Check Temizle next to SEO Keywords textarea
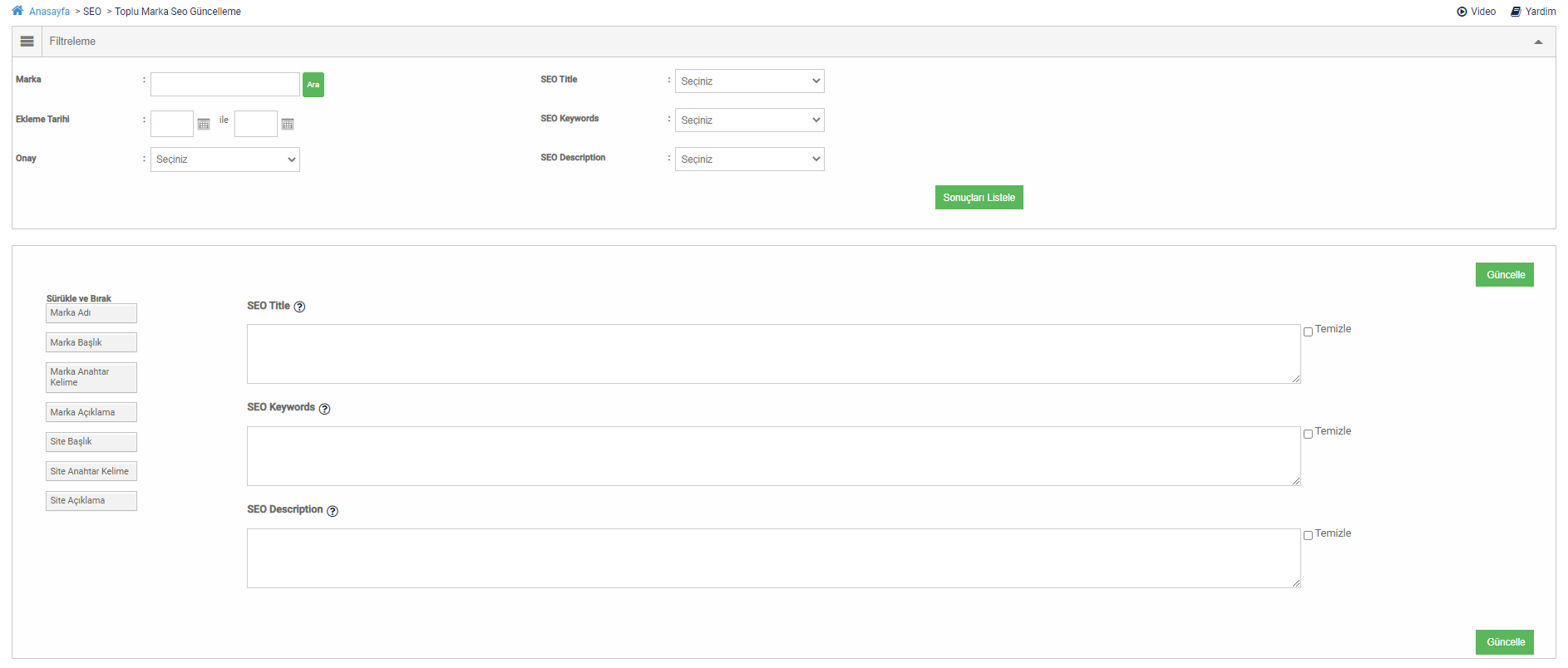The image size is (1568, 668). tap(1308, 434)
